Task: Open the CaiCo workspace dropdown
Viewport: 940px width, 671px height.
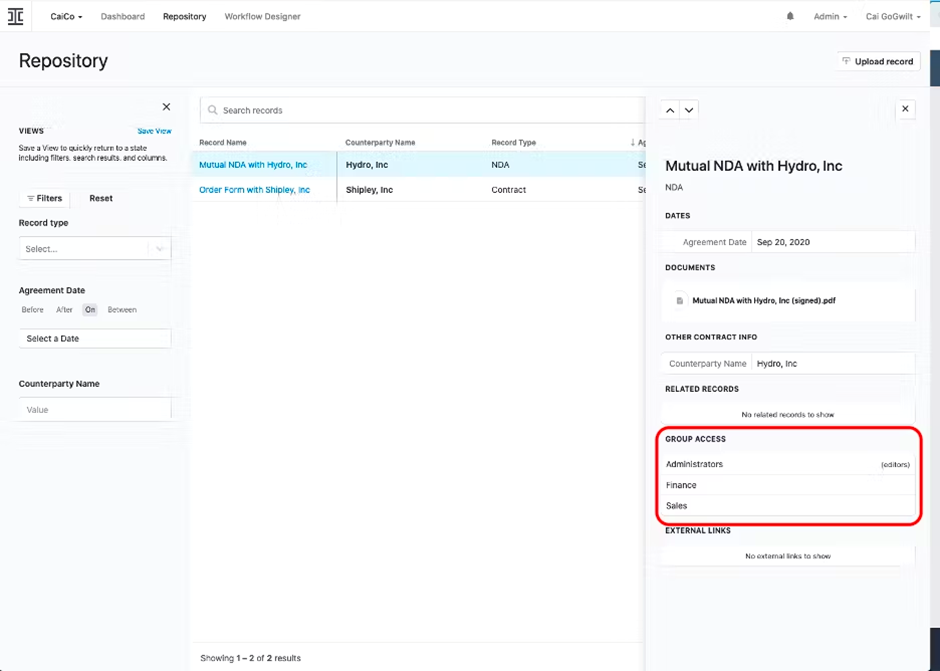Action: coord(66,17)
